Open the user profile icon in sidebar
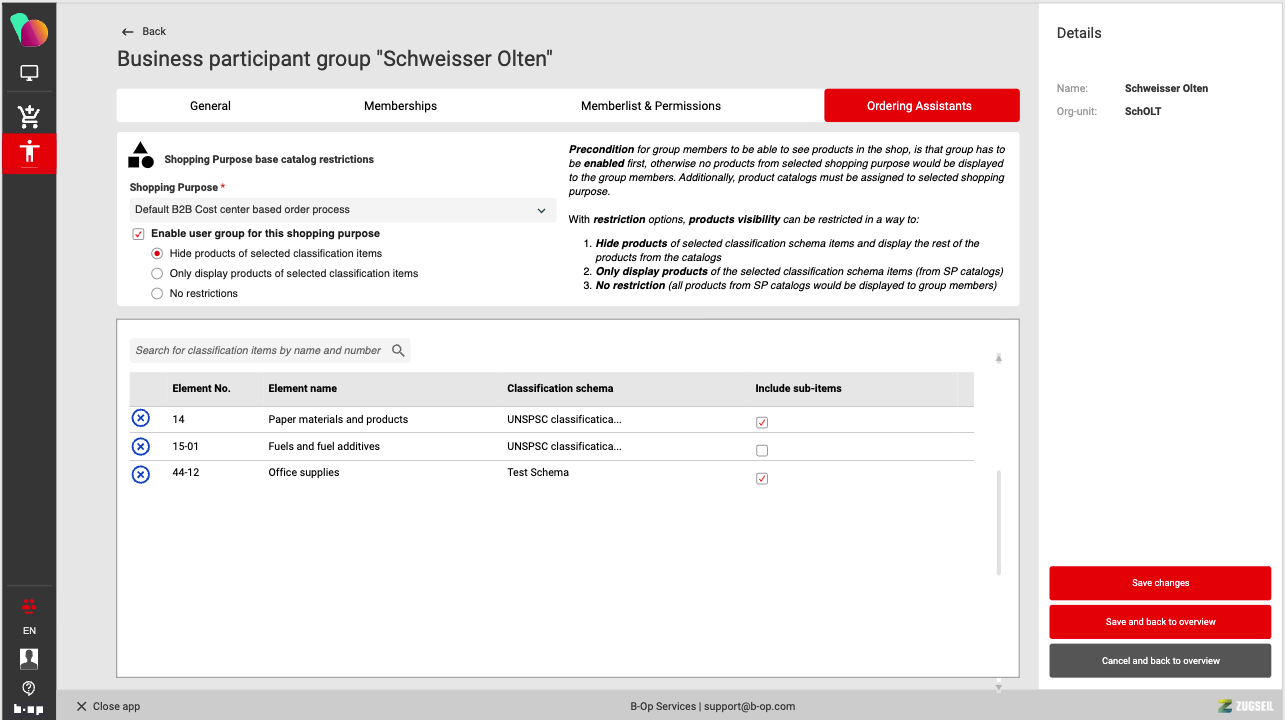Image resolution: width=1285 pixels, height=720 pixels. click(29, 658)
